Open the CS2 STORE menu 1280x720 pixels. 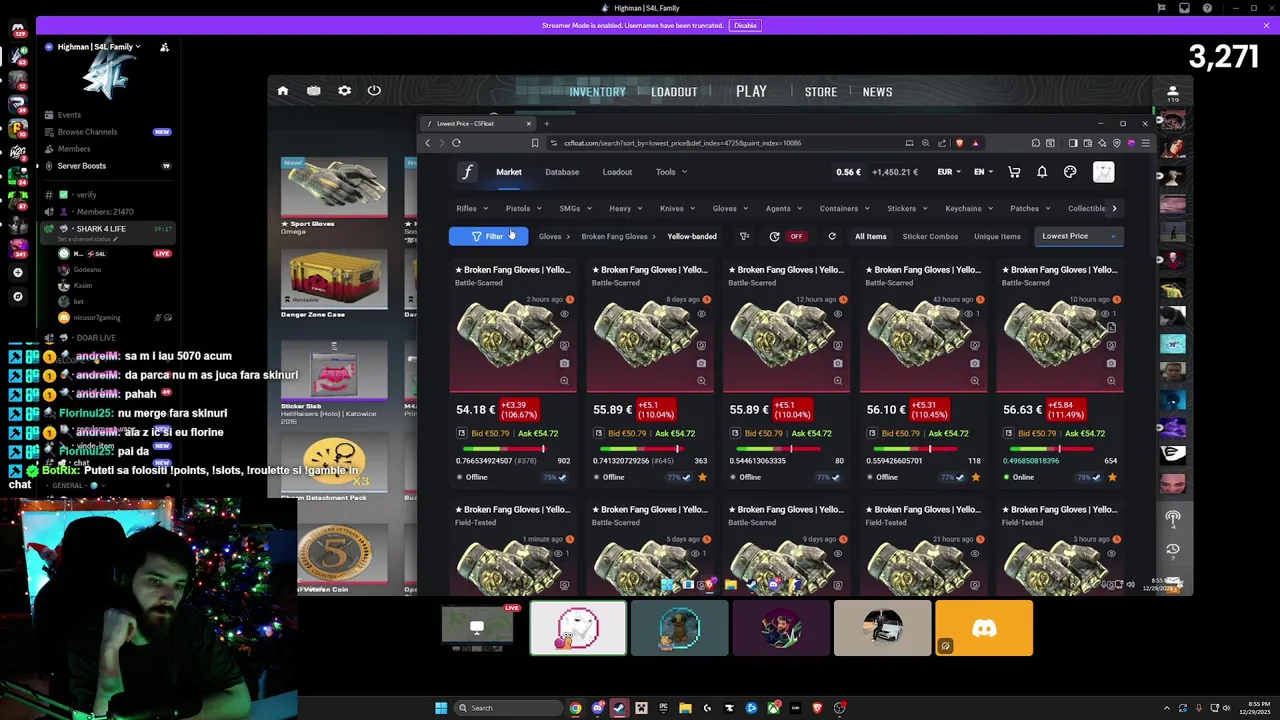tap(821, 92)
